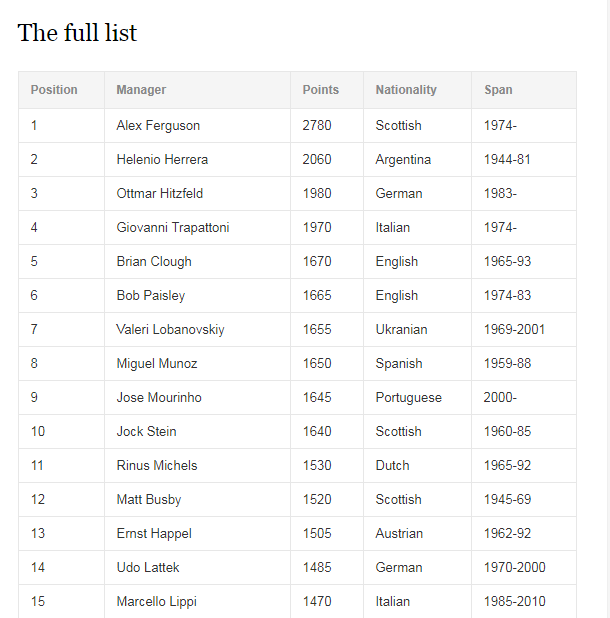Click the Helenio Herrera manager cell
Viewport: 610px width, 618px height.
[x=162, y=160]
